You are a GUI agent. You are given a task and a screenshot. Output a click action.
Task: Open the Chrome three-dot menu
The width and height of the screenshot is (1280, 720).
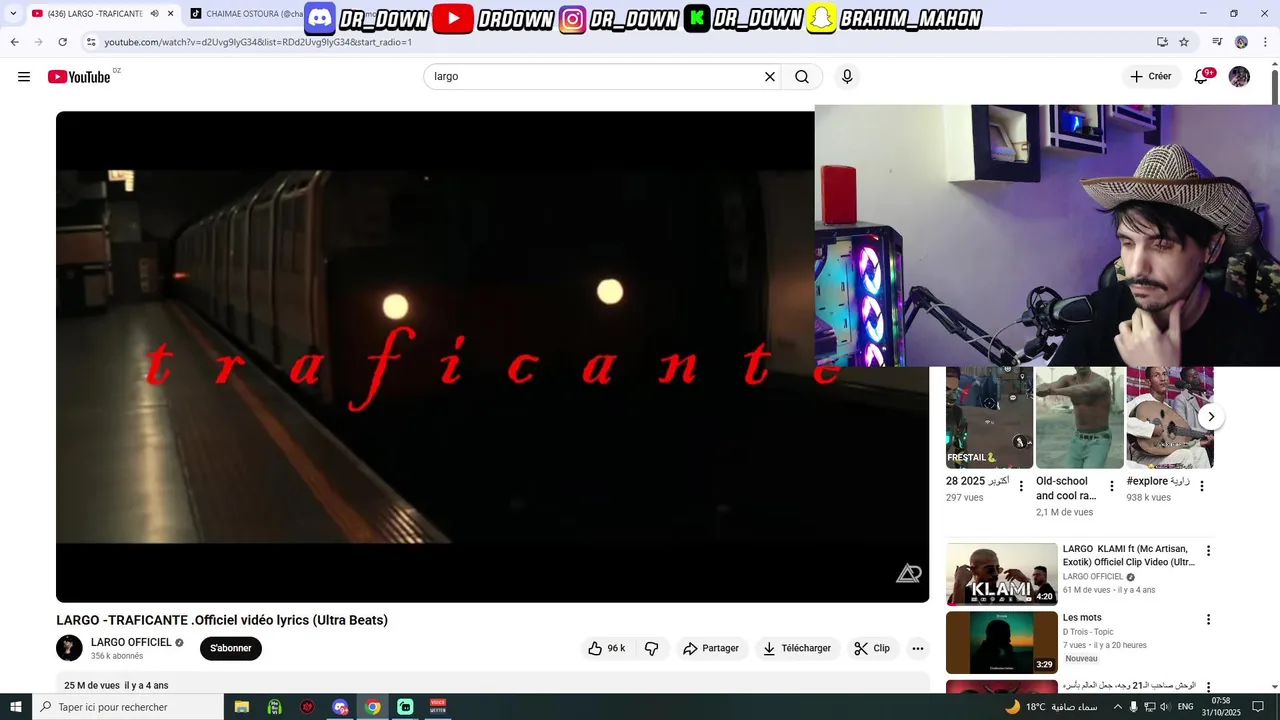(1266, 42)
